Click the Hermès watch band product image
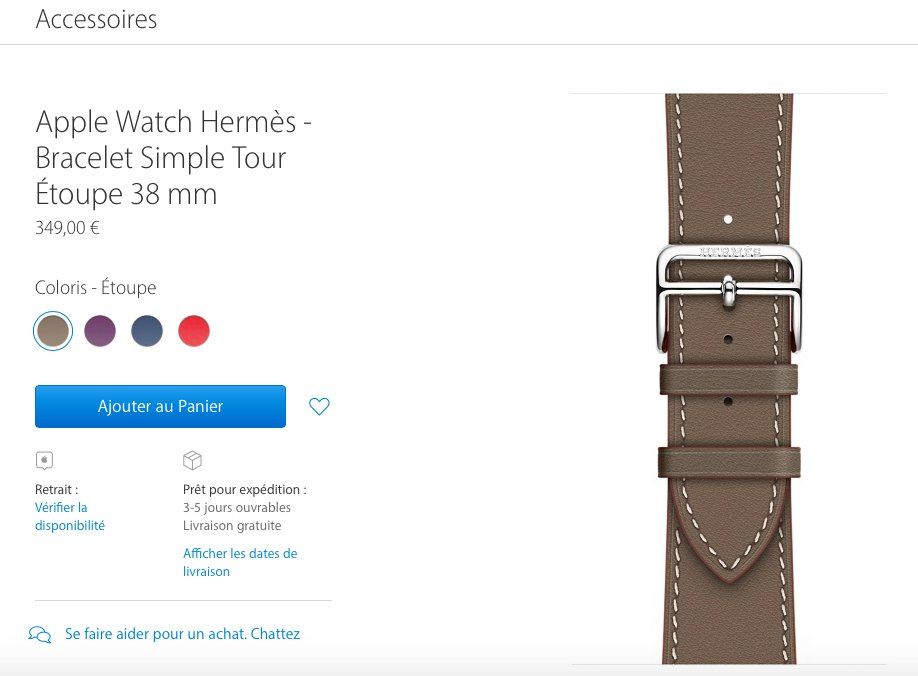The height and width of the screenshot is (676, 918). coord(729,379)
